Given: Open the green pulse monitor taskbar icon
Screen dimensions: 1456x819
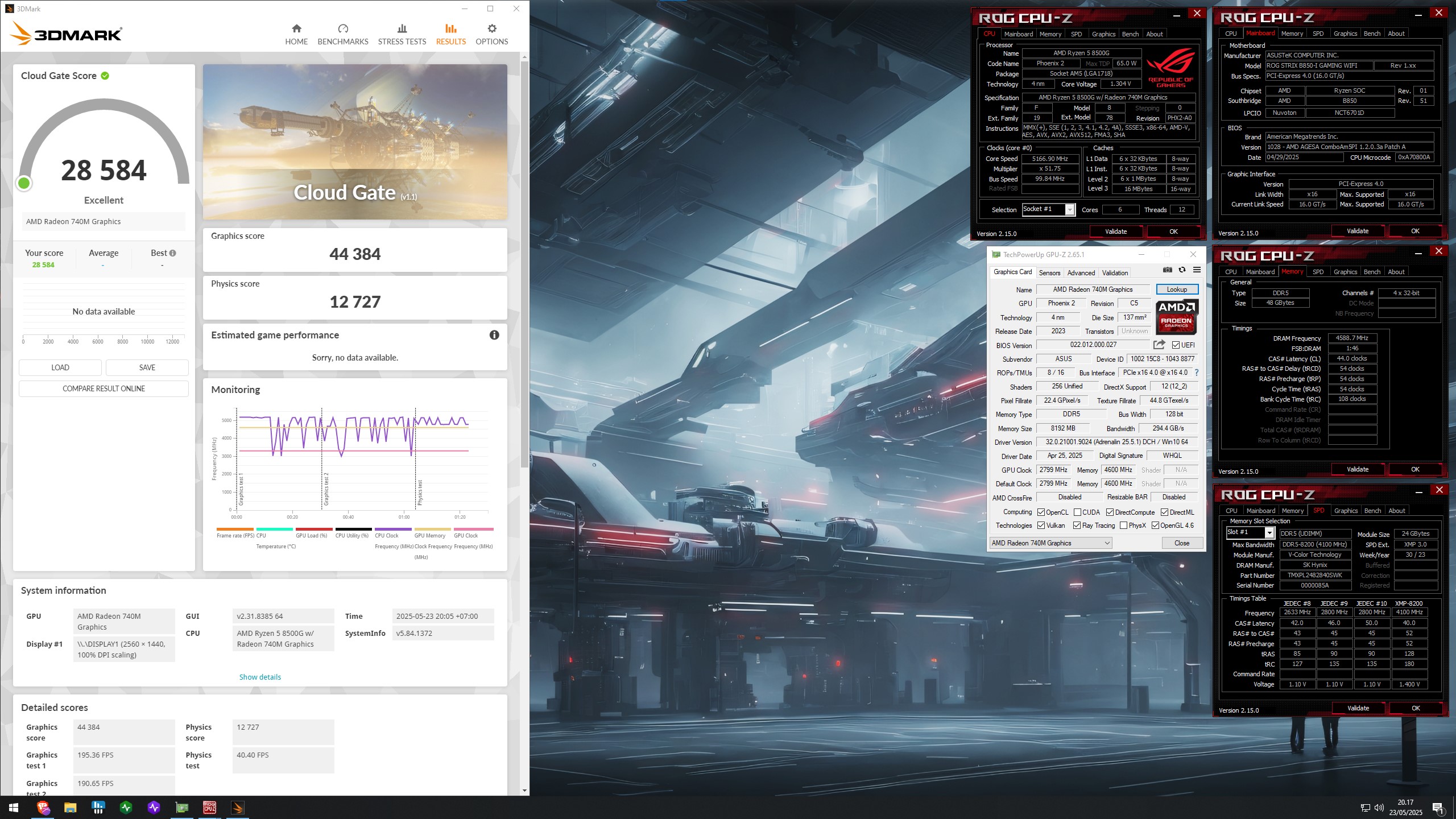Looking at the screenshot, I should 126,808.
